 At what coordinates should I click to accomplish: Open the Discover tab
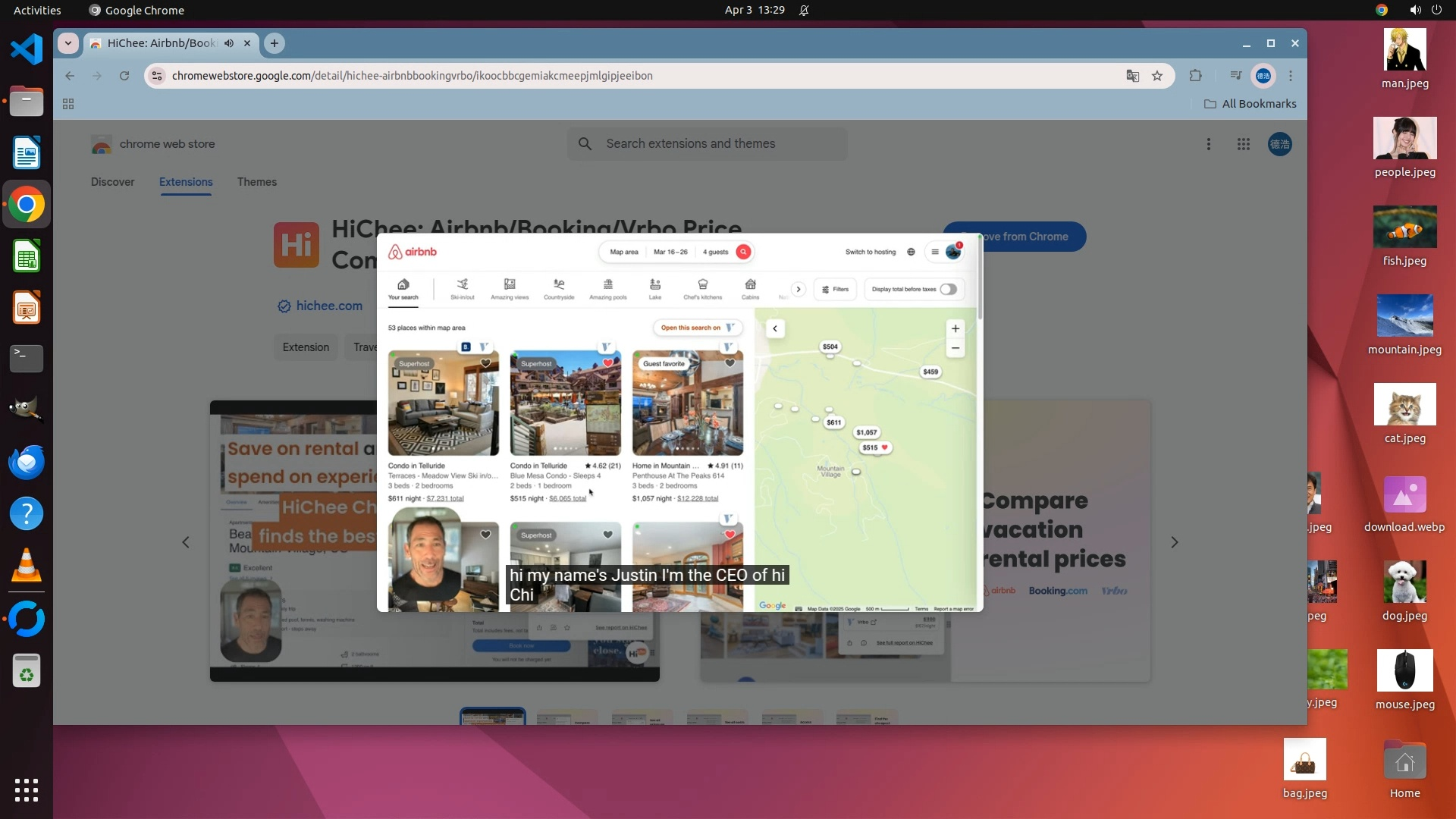[x=112, y=182]
